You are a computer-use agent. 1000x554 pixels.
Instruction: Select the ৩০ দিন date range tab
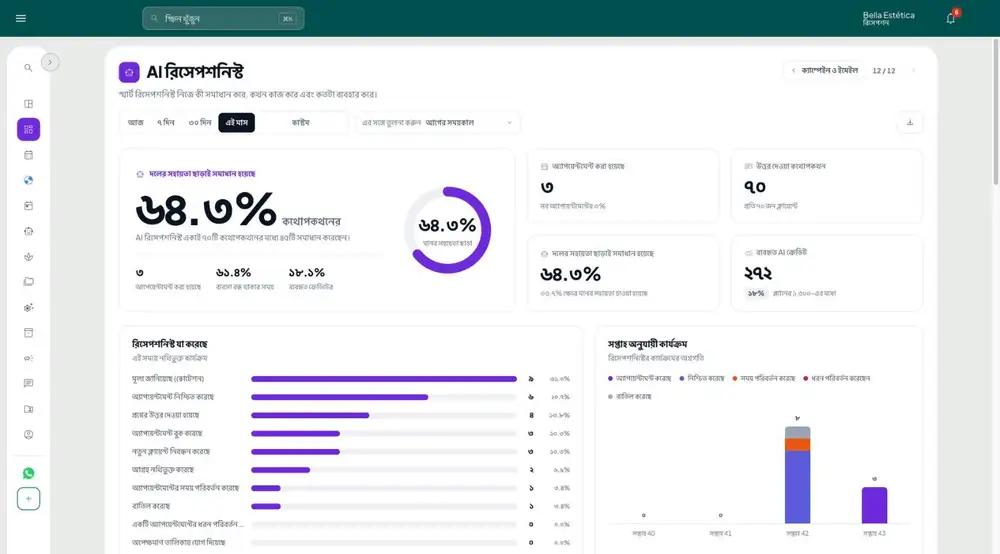(200, 122)
